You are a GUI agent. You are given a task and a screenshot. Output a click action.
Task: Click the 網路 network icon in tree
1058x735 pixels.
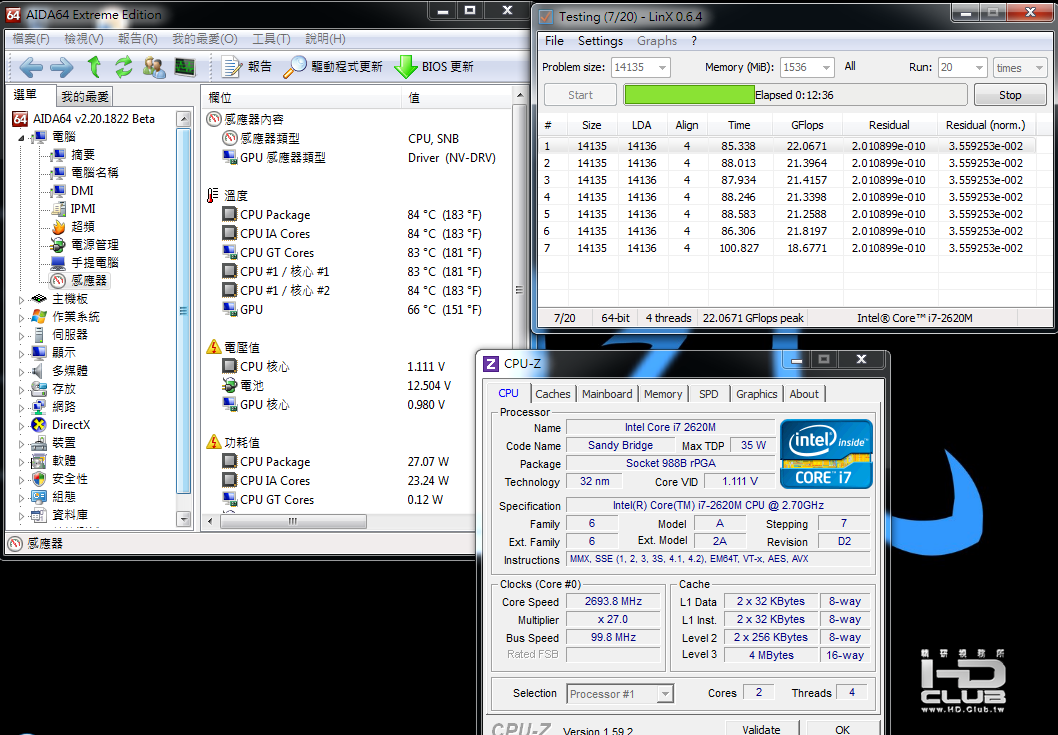(39, 407)
